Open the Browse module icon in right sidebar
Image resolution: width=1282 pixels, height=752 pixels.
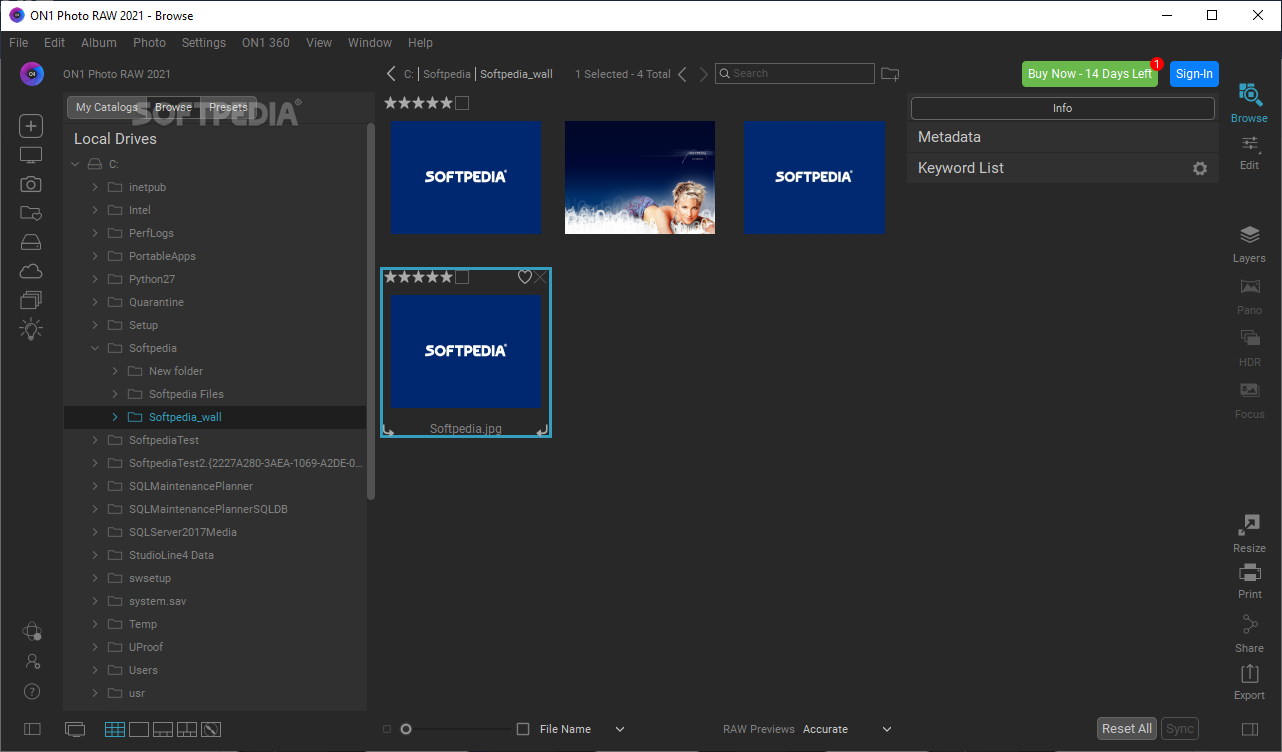1249,95
